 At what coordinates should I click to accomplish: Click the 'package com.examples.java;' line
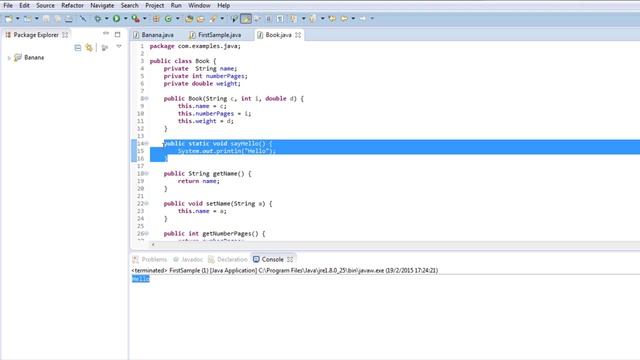195,46
